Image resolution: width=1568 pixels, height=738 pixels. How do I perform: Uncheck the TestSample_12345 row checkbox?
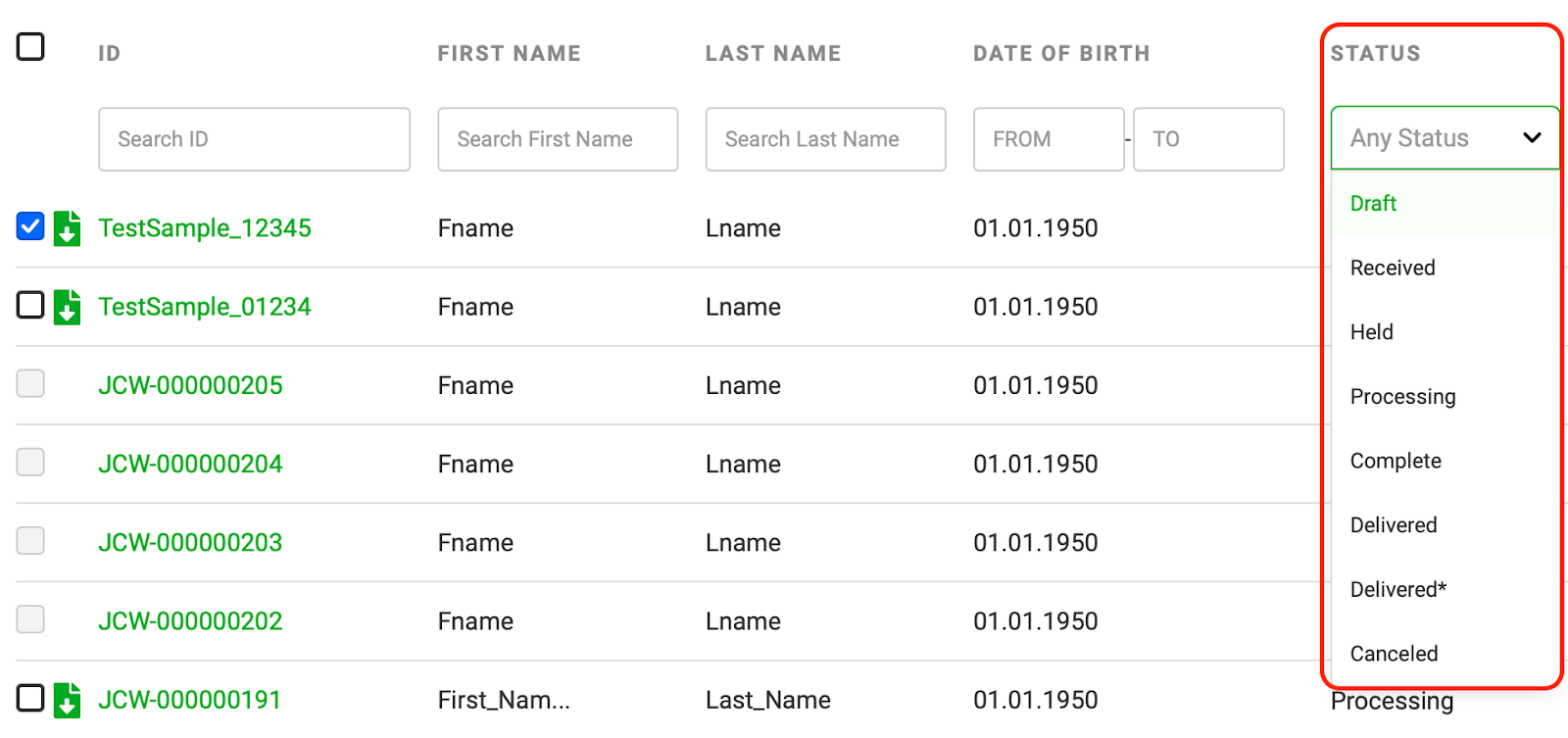(30, 226)
